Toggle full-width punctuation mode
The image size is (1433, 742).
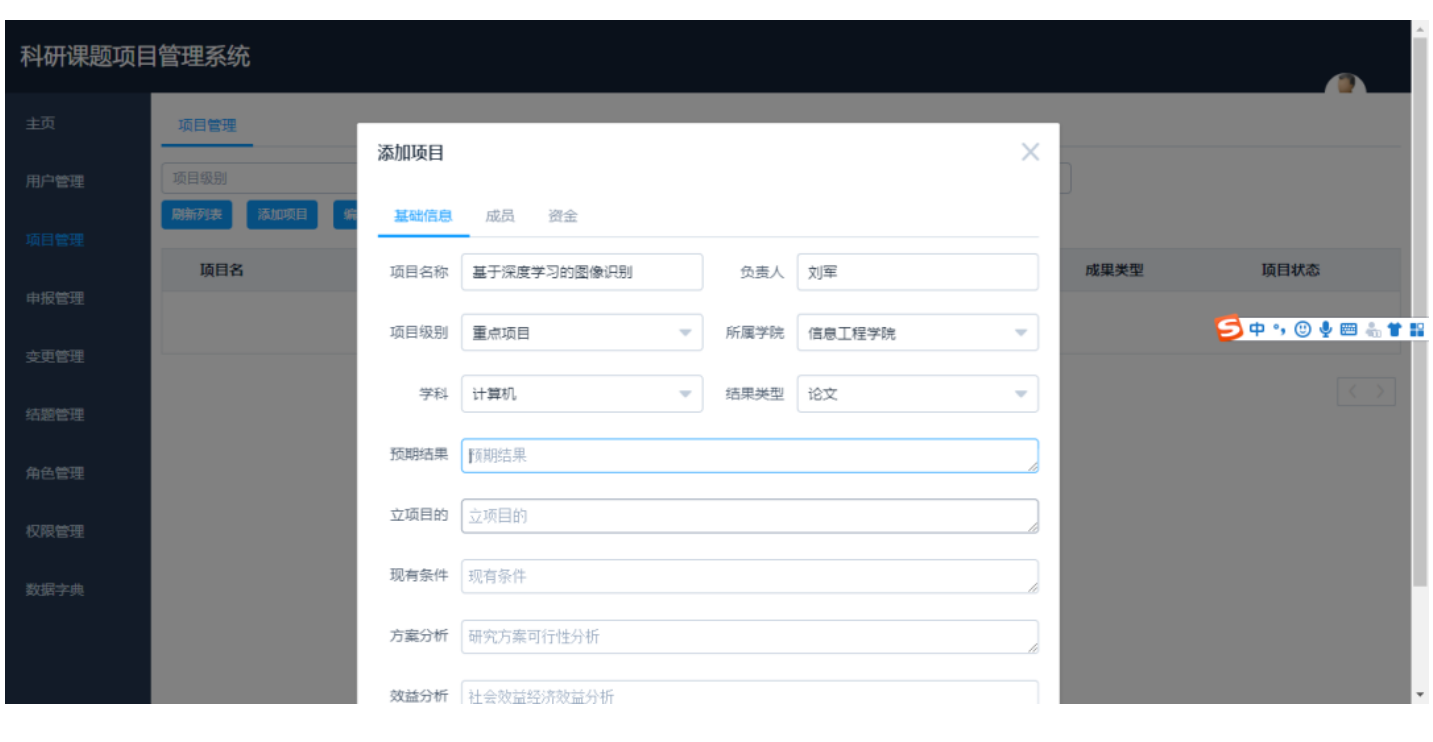click(1280, 328)
